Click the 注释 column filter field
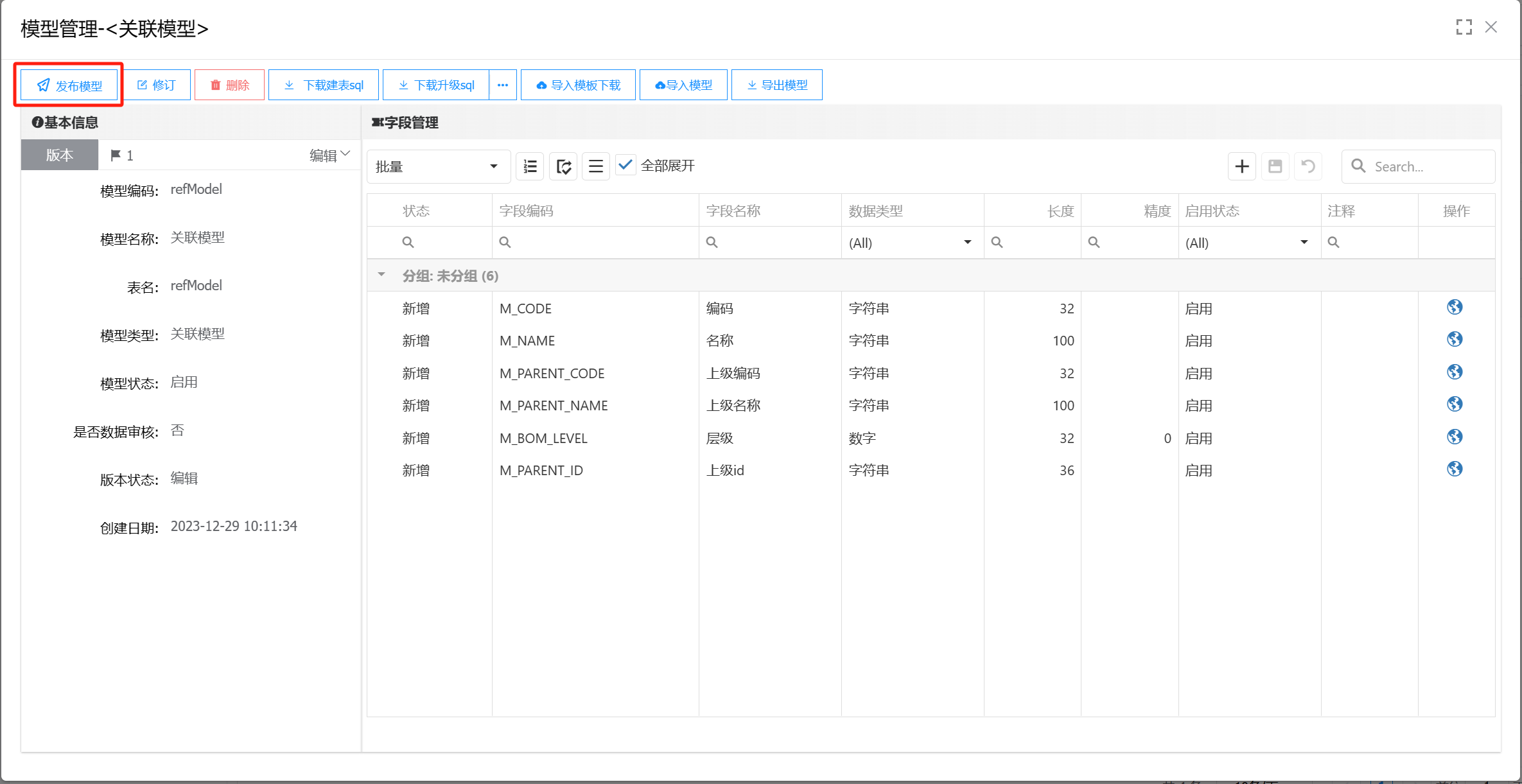Image resolution: width=1522 pixels, height=784 pixels. (x=1370, y=243)
